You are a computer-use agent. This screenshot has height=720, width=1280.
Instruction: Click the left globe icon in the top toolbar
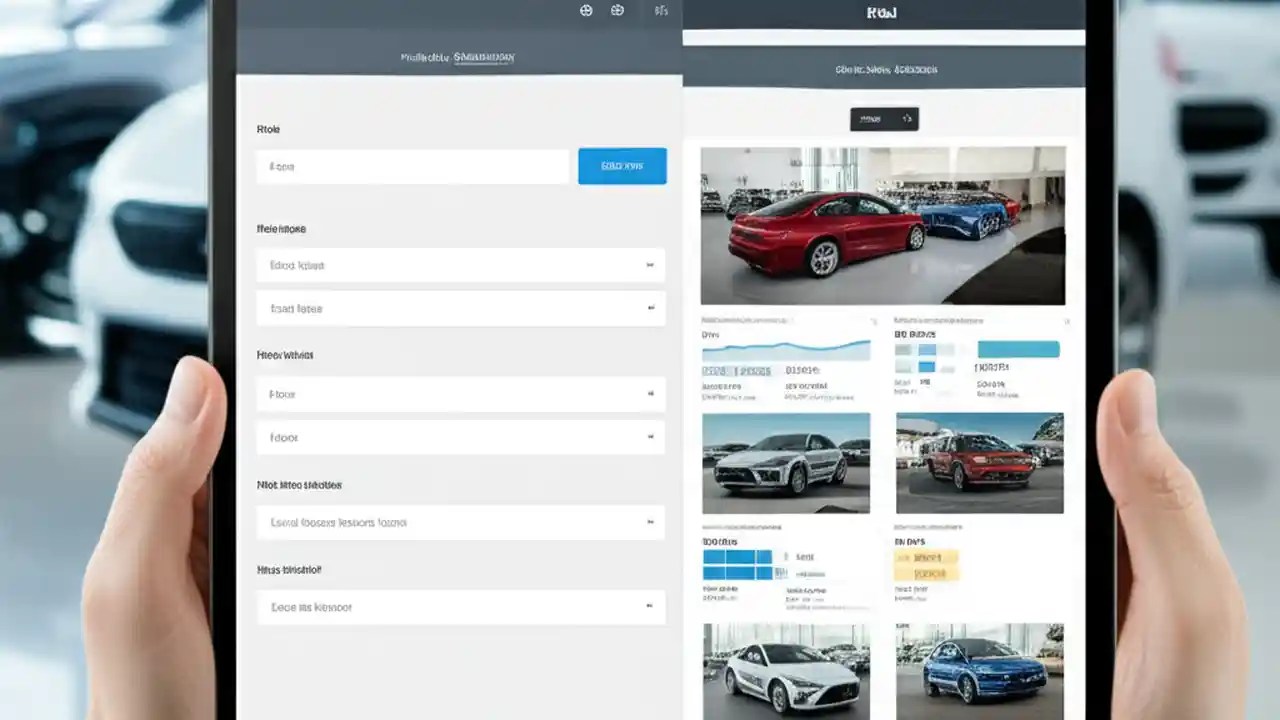point(588,11)
